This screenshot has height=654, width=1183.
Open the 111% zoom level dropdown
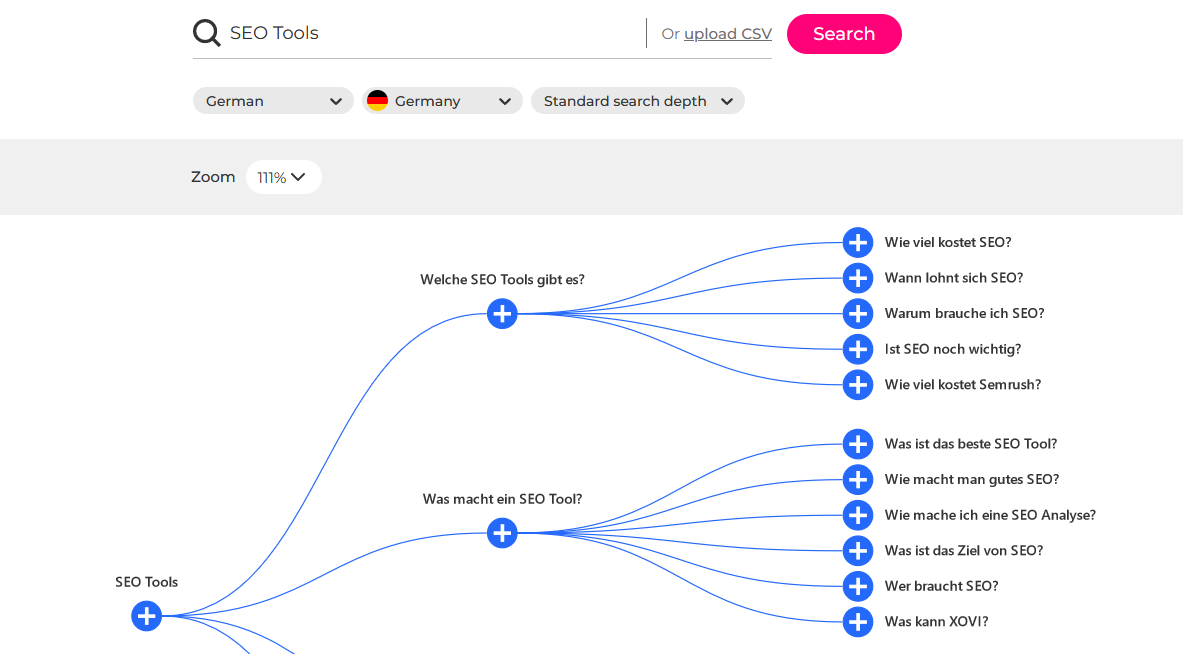pyautogui.click(x=284, y=177)
